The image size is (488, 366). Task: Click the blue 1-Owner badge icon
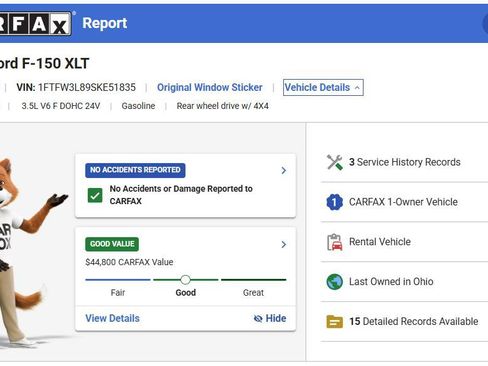[x=334, y=202]
